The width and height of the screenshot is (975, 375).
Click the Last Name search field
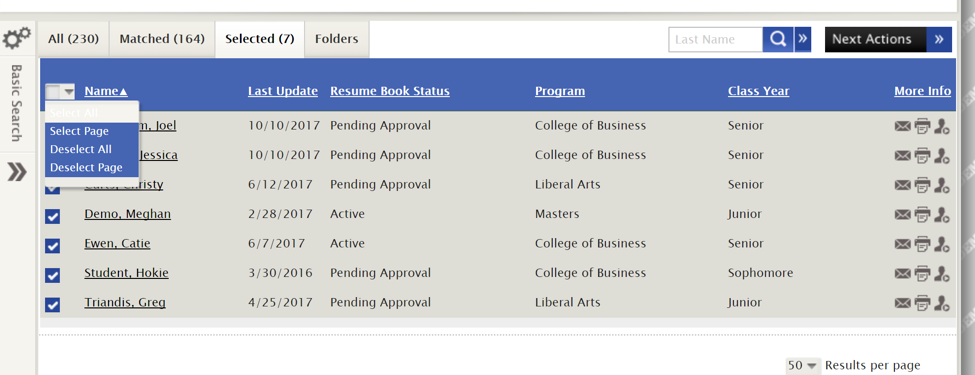point(716,39)
